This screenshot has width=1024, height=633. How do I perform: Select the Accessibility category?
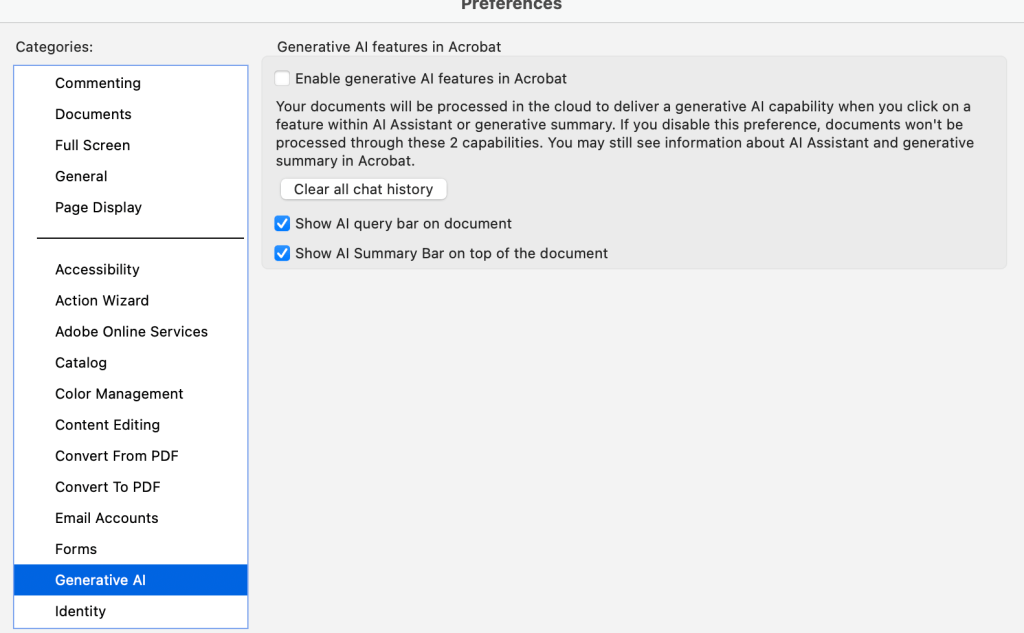tap(97, 269)
